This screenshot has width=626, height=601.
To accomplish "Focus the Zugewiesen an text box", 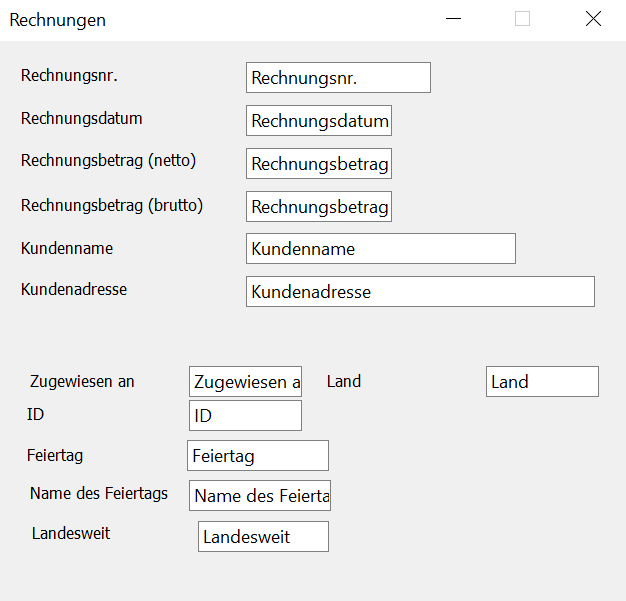I will (x=245, y=381).
